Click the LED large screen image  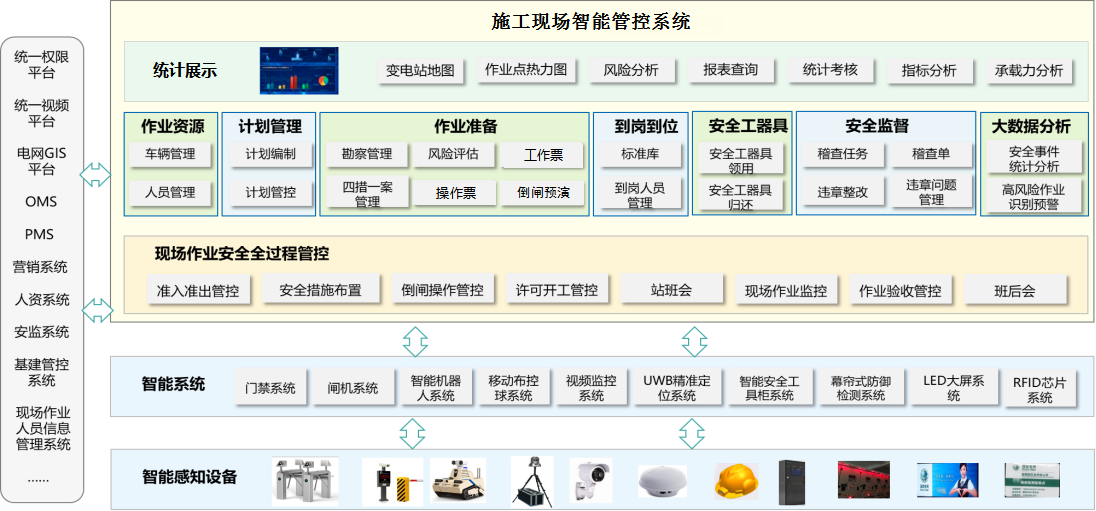pyautogui.click(x=948, y=479)
